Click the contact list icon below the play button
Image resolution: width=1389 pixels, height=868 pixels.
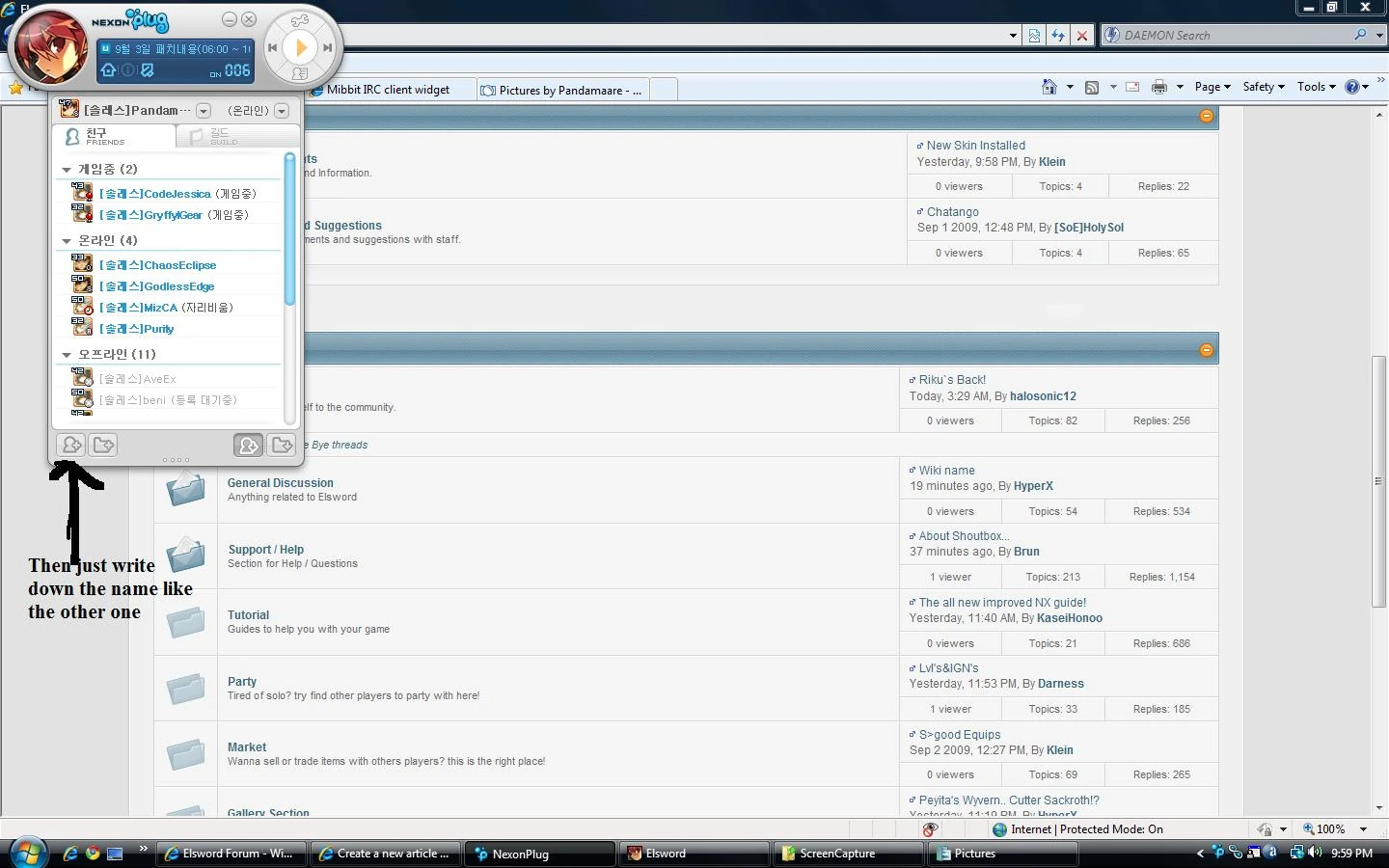pyautogui.click(x=300, y=73)
